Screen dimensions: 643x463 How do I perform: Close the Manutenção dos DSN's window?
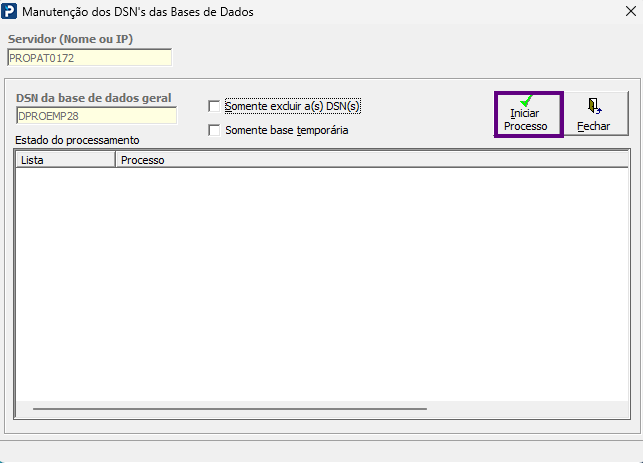point(631,11)
